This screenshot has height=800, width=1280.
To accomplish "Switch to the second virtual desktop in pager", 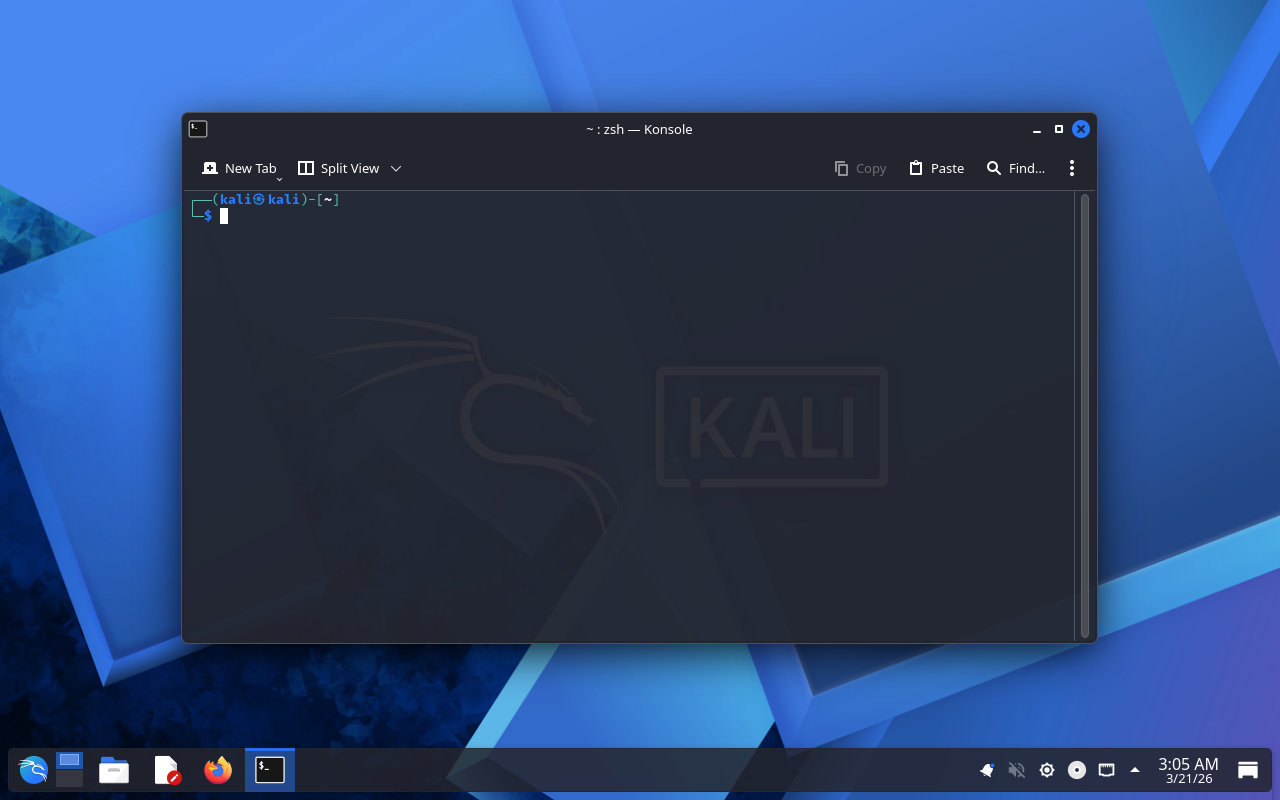I will pos(69,778).
